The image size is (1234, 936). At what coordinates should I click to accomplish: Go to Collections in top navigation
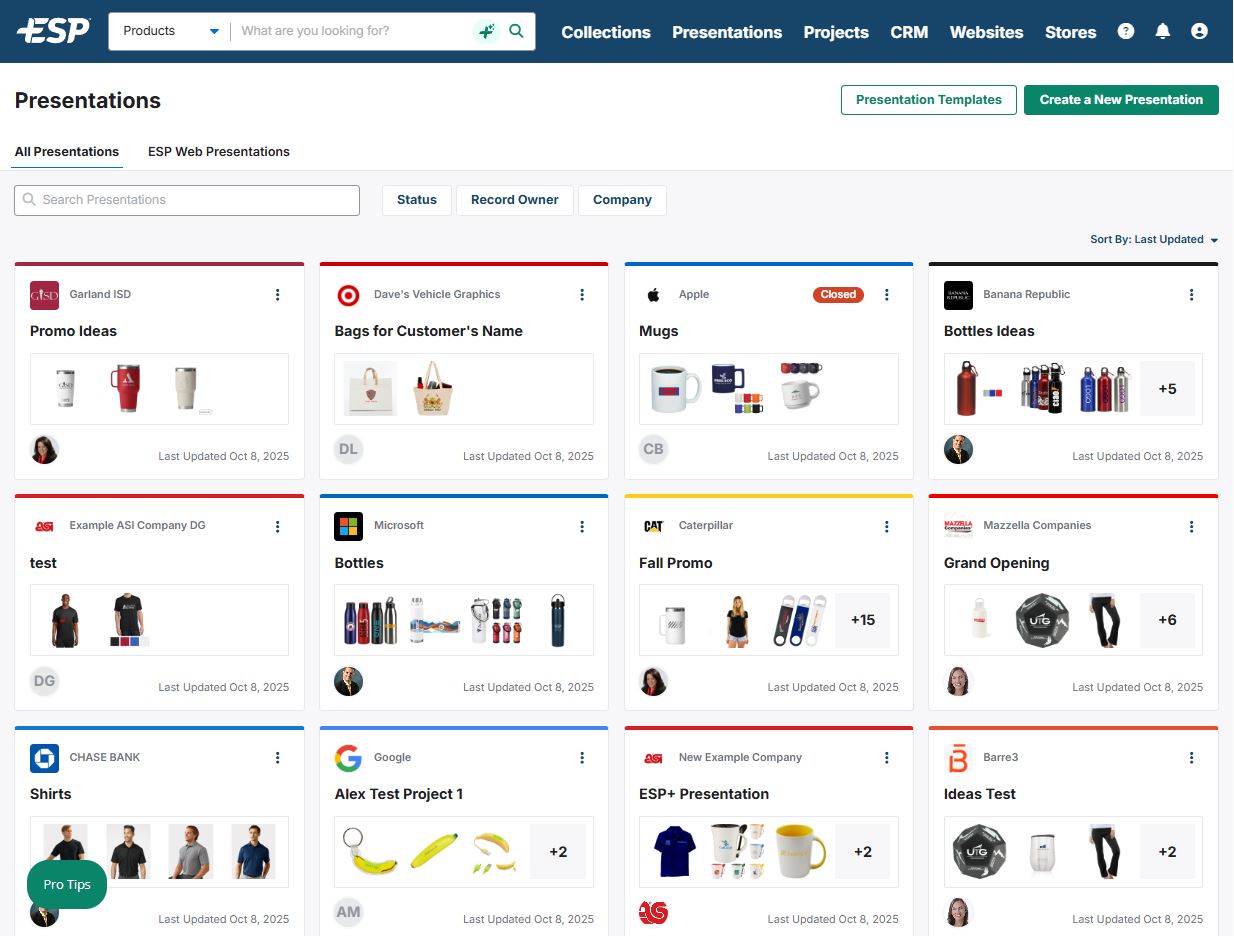(x=606, y=32)
